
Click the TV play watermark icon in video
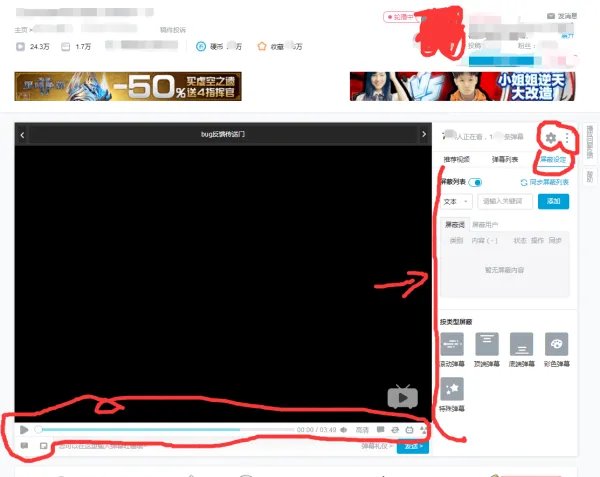pos(403,397)
